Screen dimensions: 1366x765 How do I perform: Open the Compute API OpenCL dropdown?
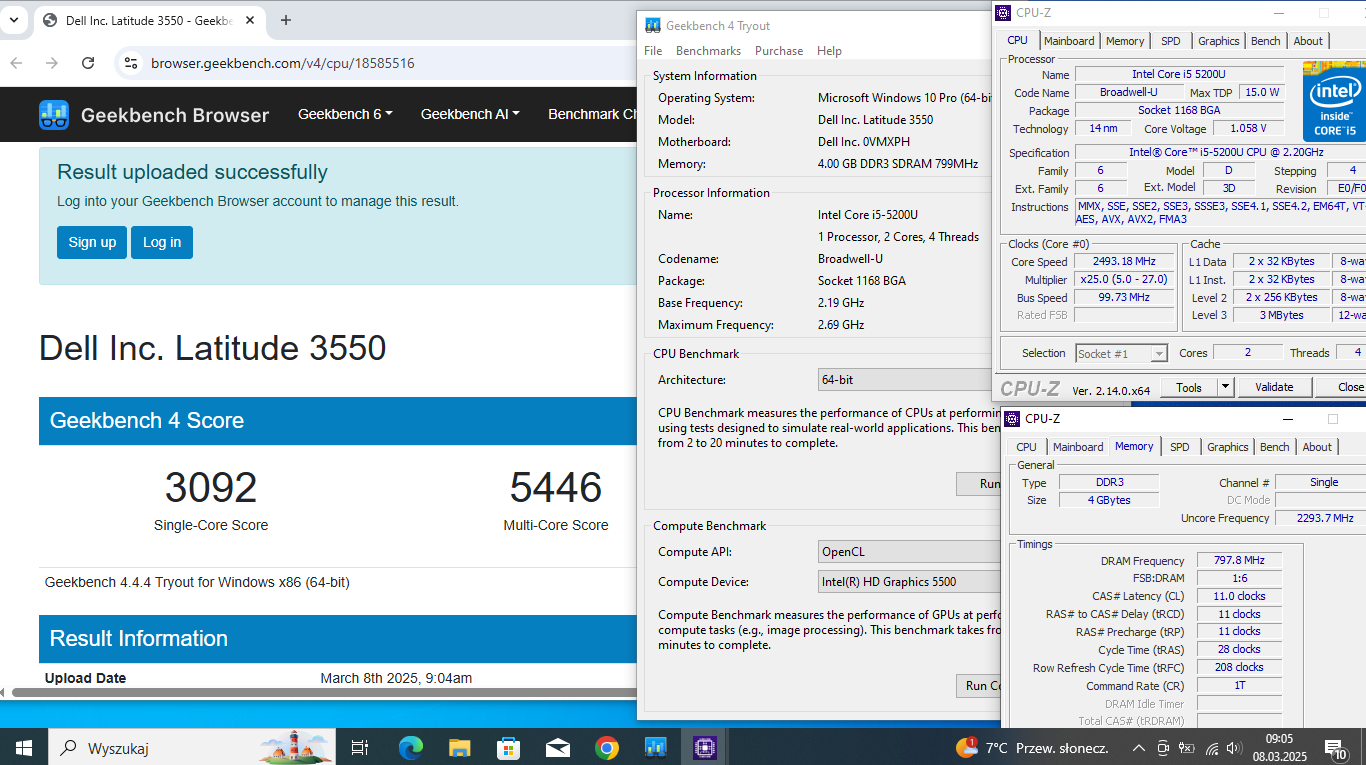909,552
